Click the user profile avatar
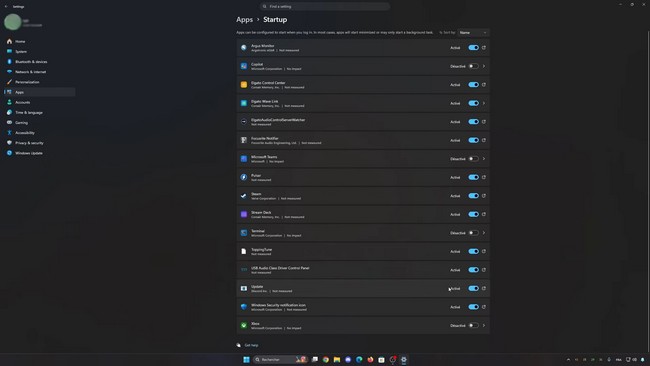 (13, 22)
